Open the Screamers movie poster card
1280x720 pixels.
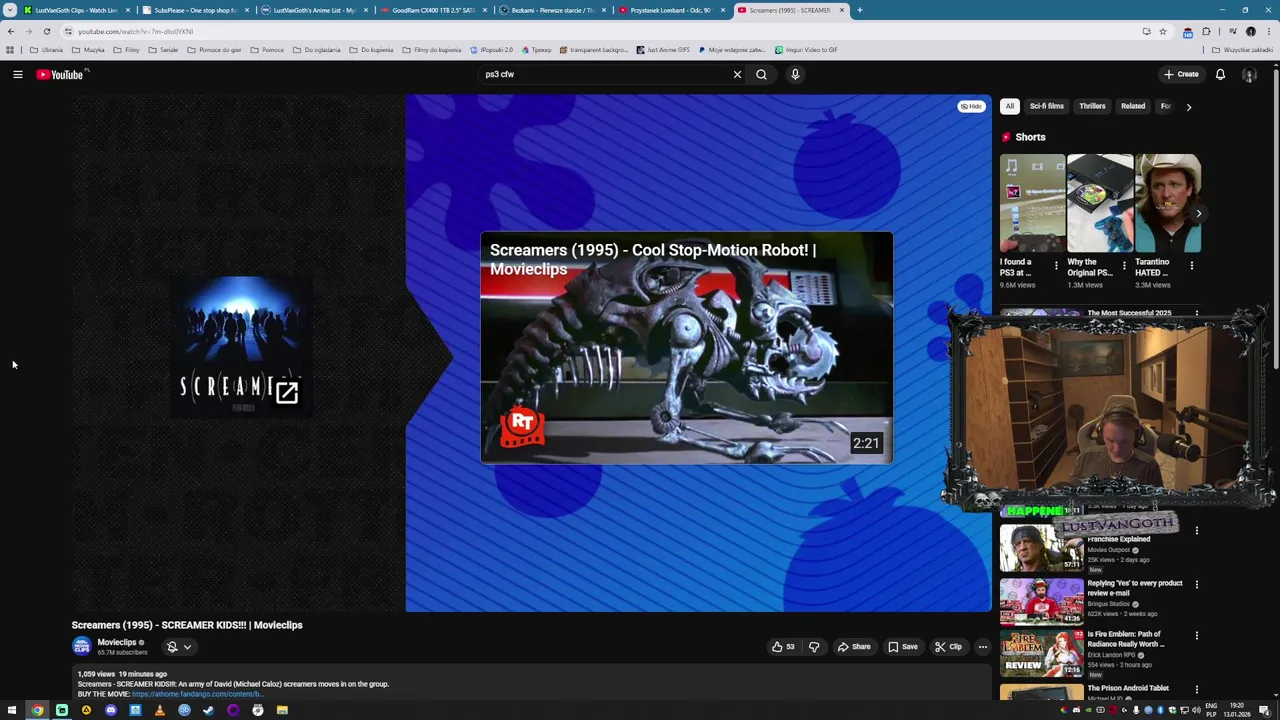pos(240,347)
